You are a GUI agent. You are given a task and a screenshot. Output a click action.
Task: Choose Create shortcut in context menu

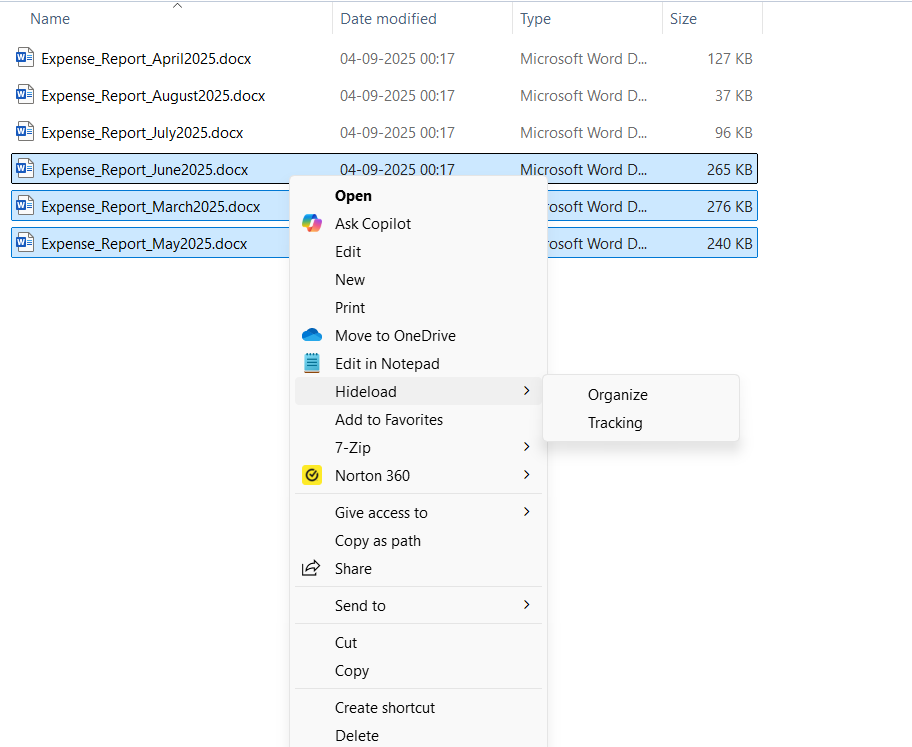(x=385, y=708)
